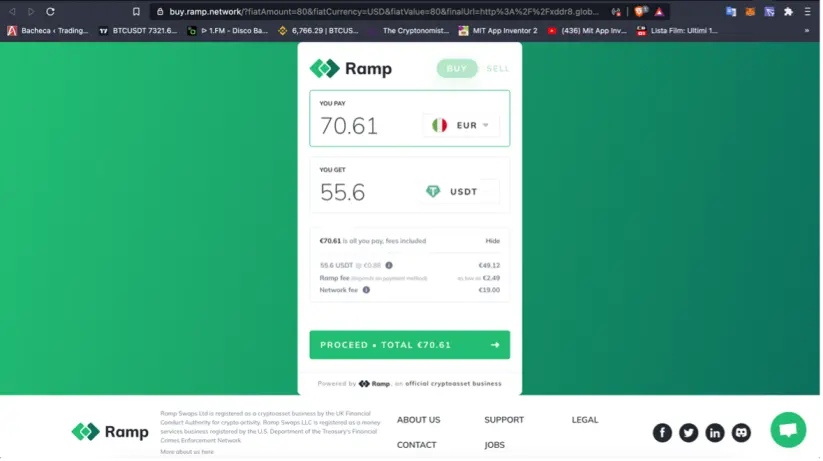Edit the You Pay amount 70.61
This screenshot has height=461, width=823.
point(349,127)
